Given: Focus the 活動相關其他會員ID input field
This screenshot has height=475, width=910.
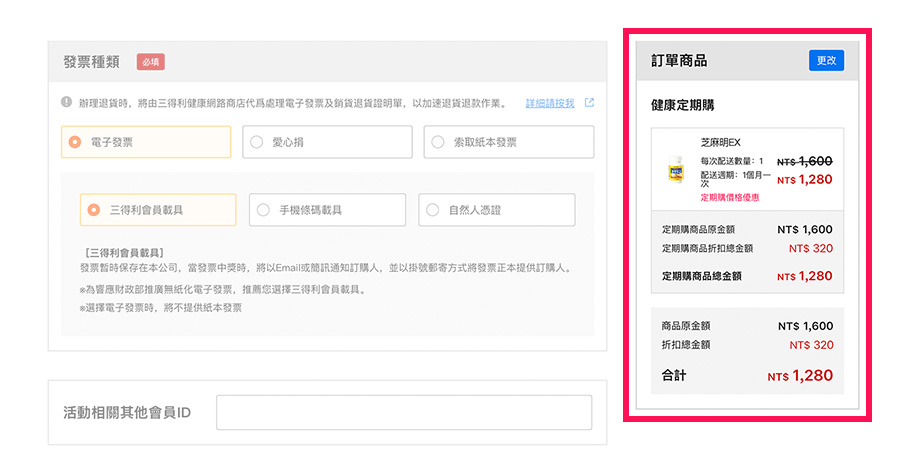Looking at the screenshot, I should pyautogui.click(x=404, y=412).
